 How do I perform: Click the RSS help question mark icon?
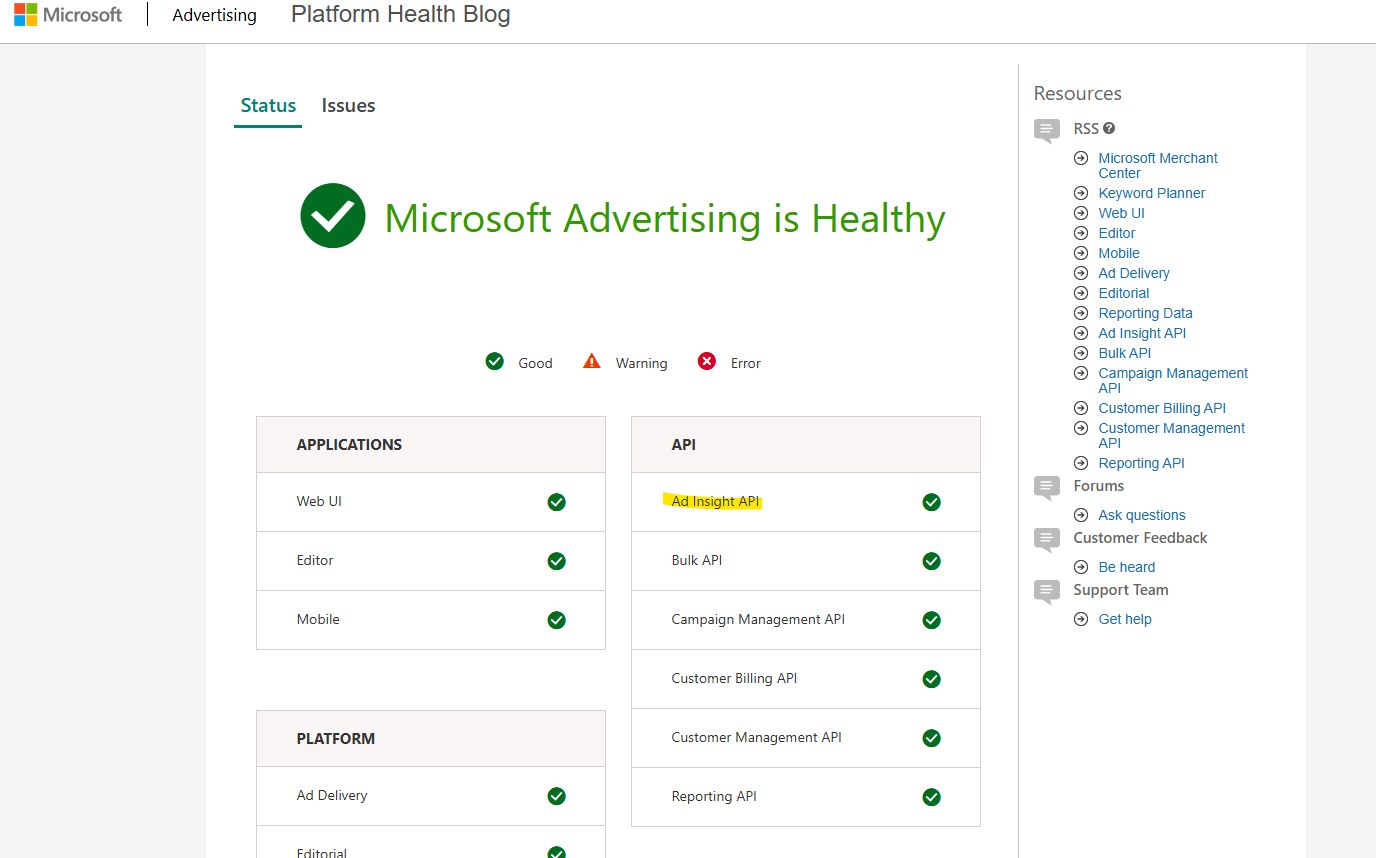1109,128
